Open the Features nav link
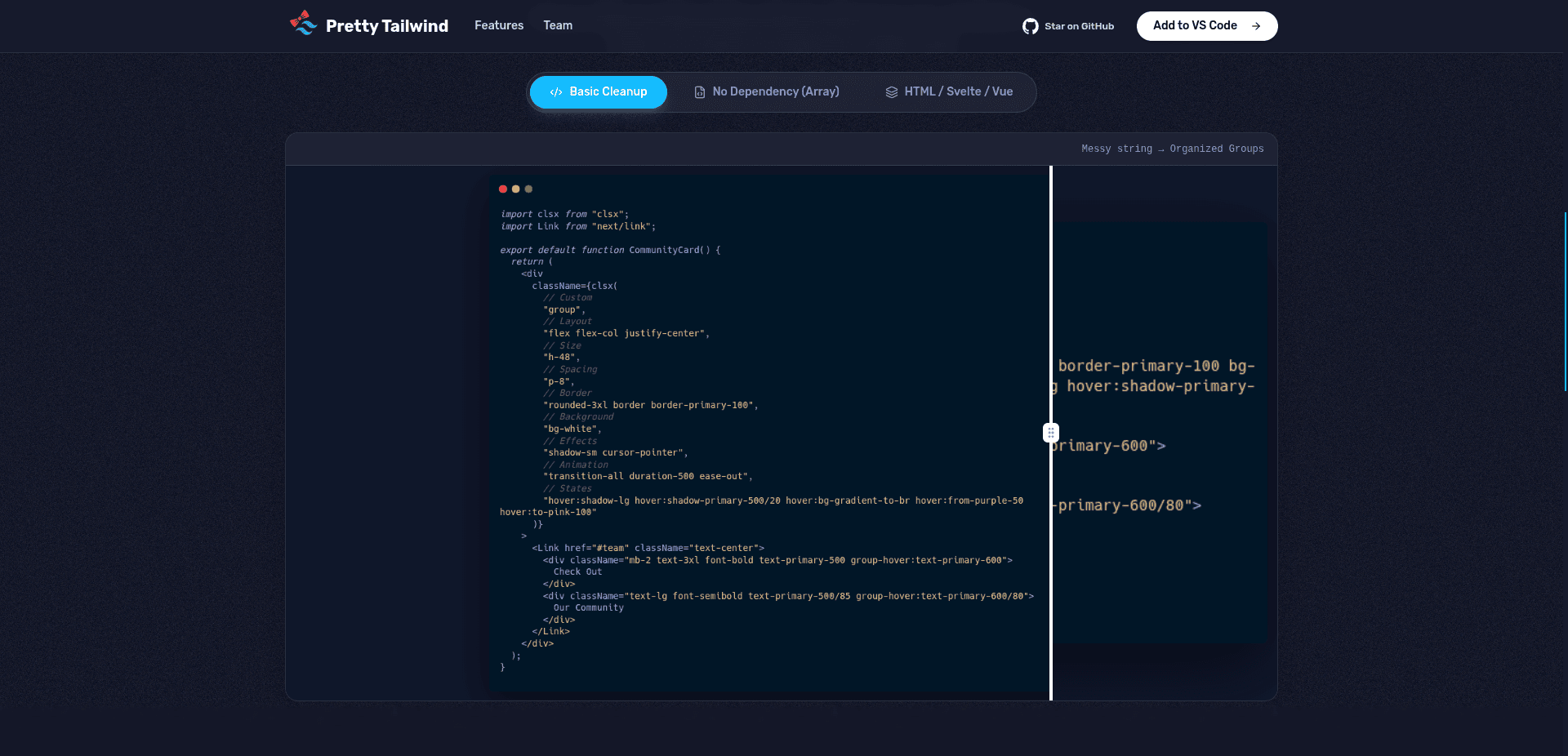The width and height of the screenshot is (1568, 756). [x=499, y=25]
